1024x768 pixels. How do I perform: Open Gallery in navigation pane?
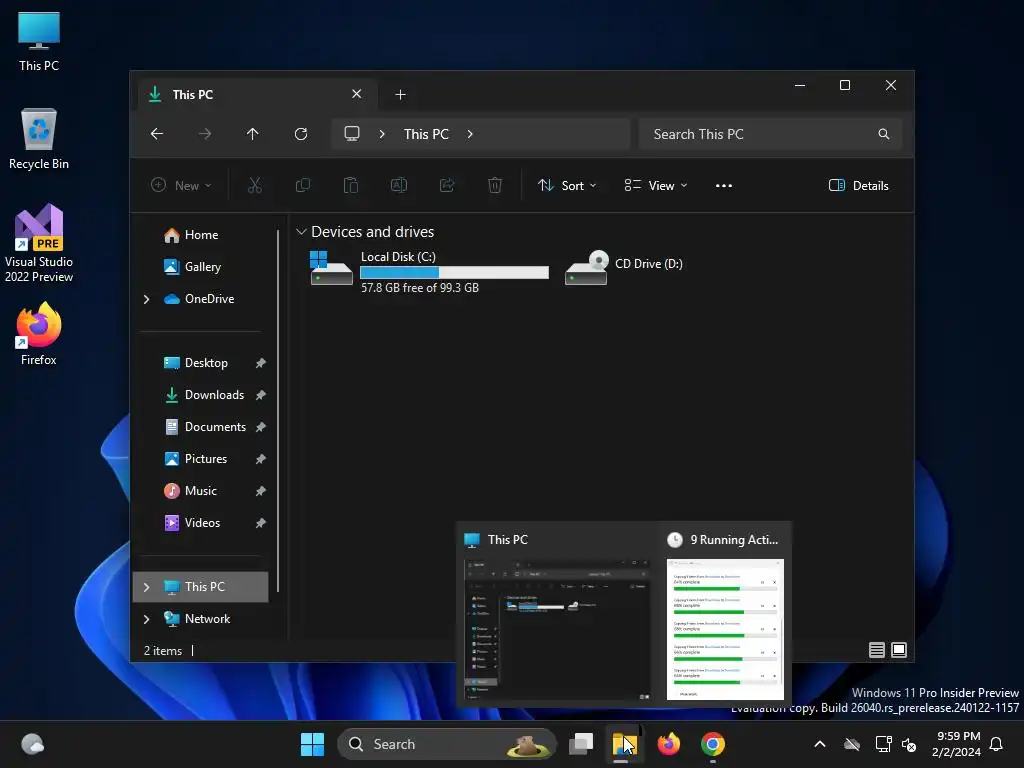[x=202, y=267]
